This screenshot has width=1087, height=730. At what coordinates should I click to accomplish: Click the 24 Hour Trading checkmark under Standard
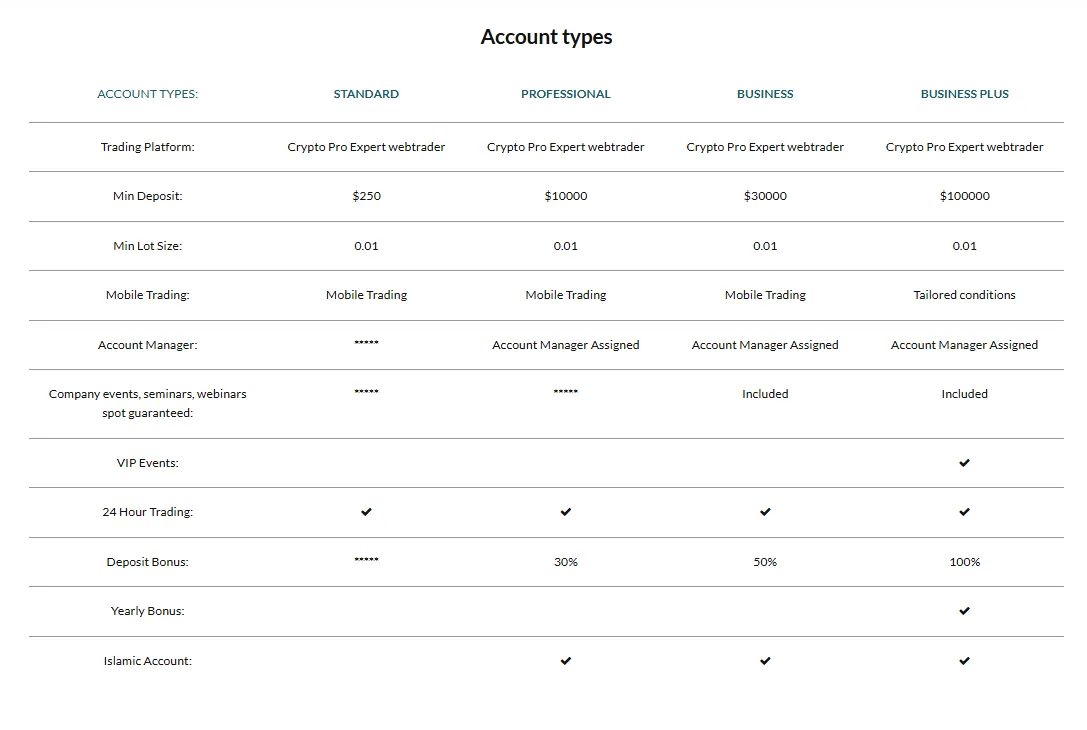[366, 512]
